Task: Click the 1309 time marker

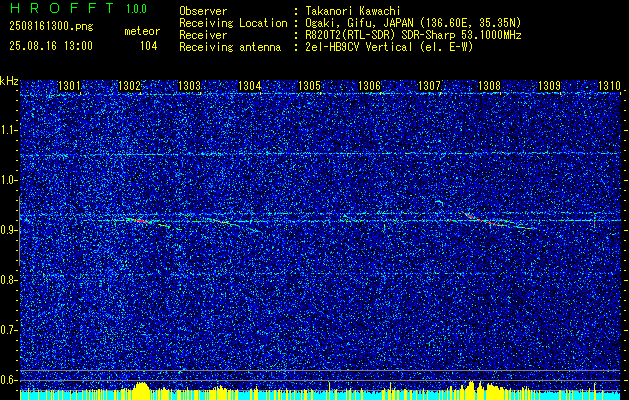Action: (x=550, y=86)
